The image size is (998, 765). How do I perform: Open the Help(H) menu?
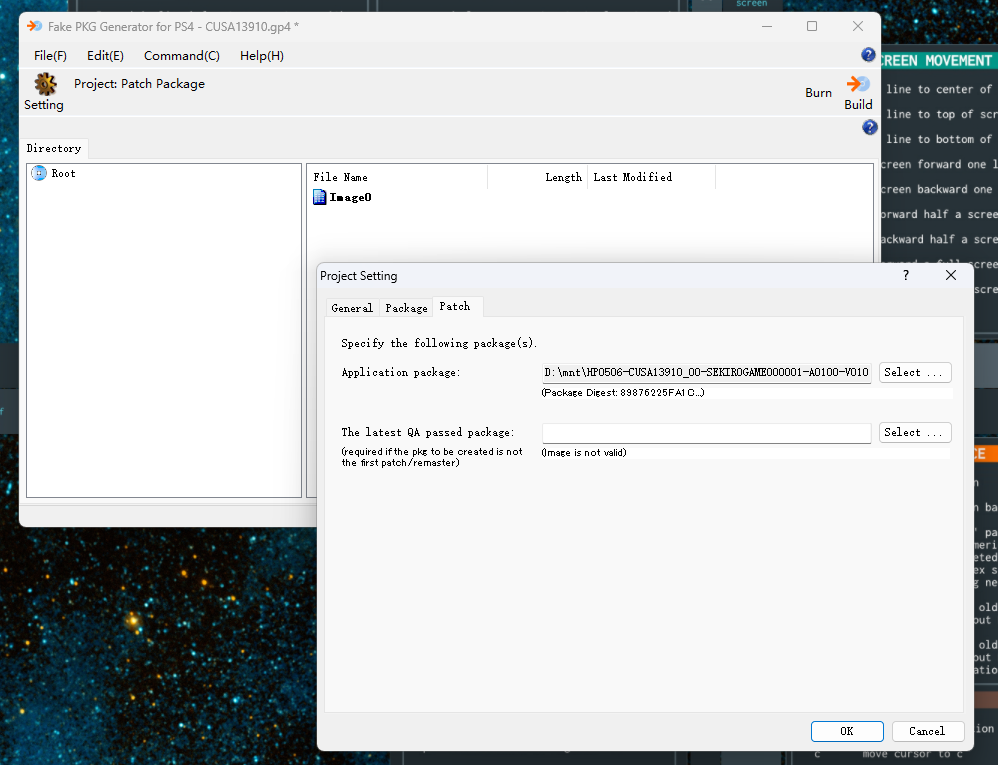tap(261, 56)
